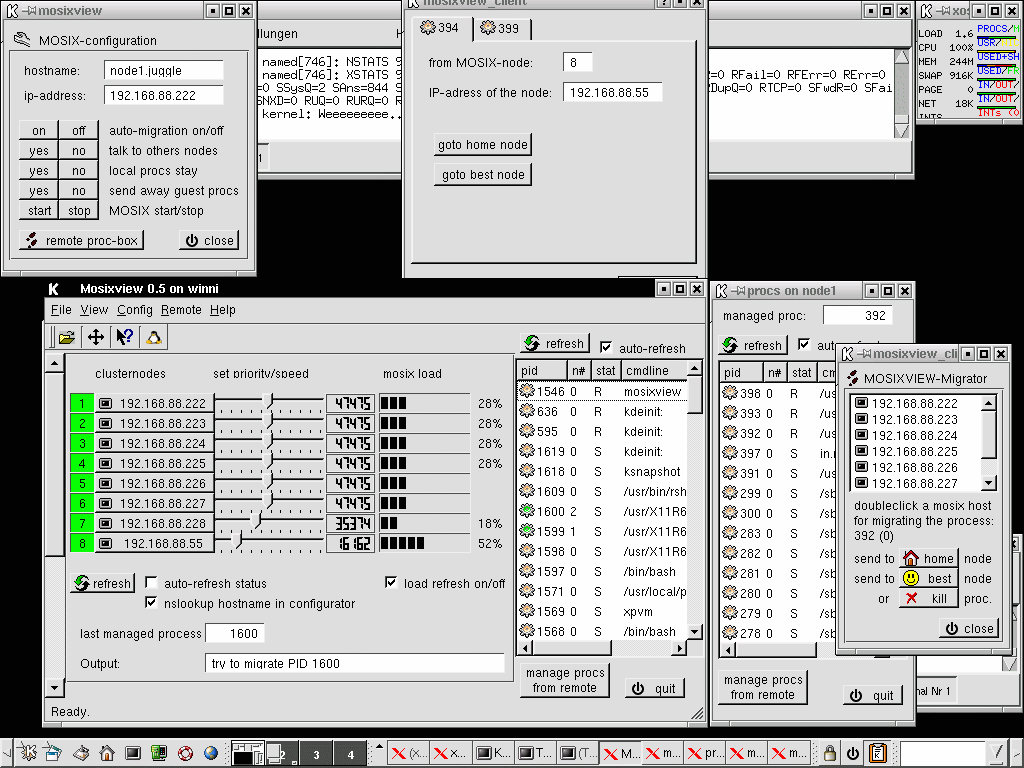Open the home folder icon in the panel
This screenshot has height=768, width=1024.
(x=106, y=753)
